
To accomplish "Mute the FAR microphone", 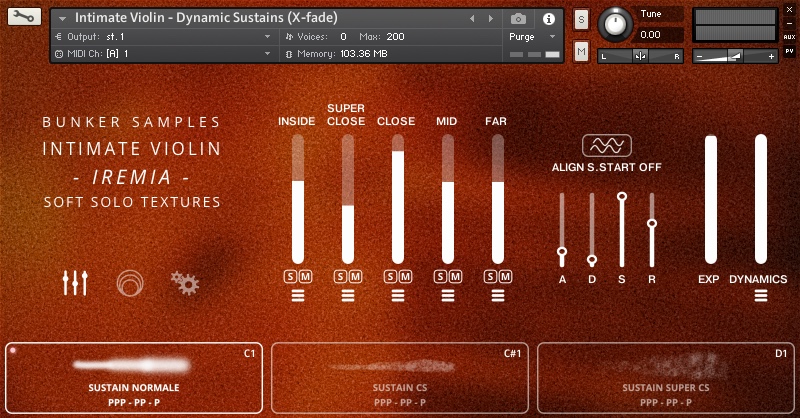I will tap(503, 276).
